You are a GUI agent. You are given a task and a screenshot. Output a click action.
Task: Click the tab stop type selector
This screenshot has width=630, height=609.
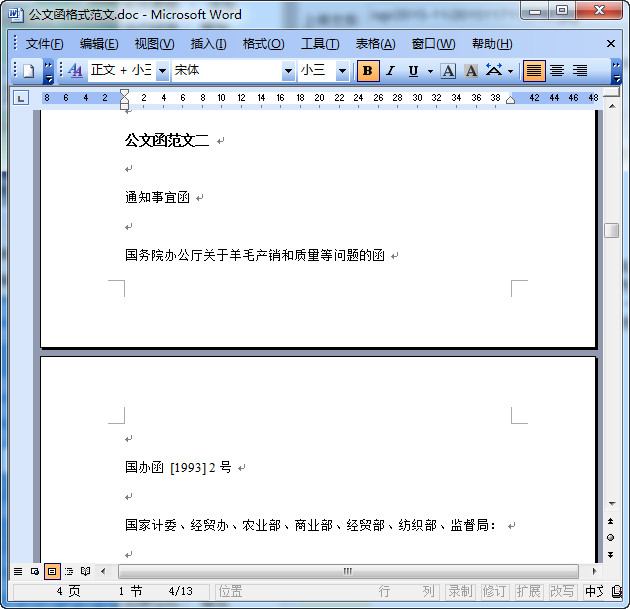[21, 98]
